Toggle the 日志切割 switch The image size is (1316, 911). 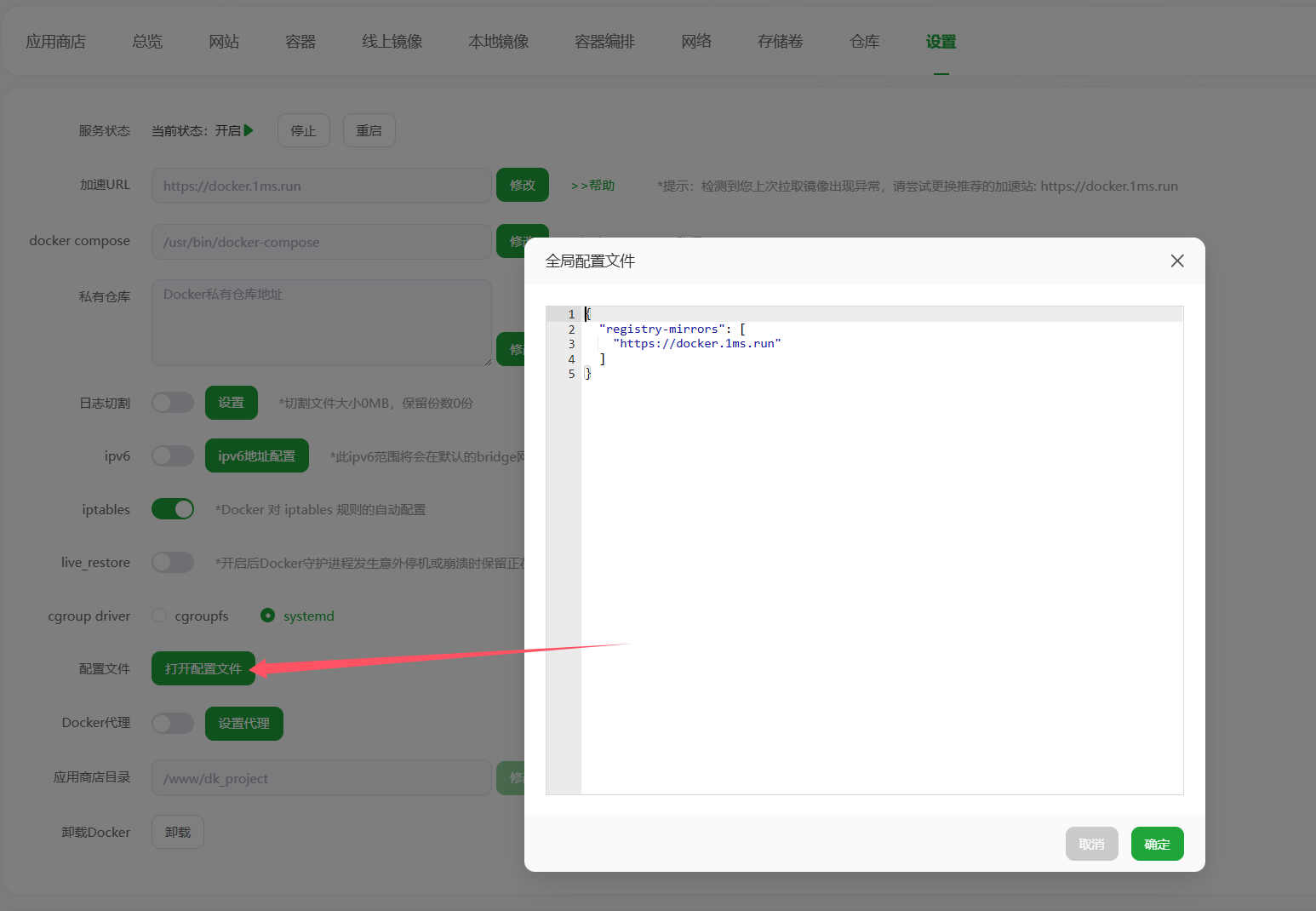point(173,403)
